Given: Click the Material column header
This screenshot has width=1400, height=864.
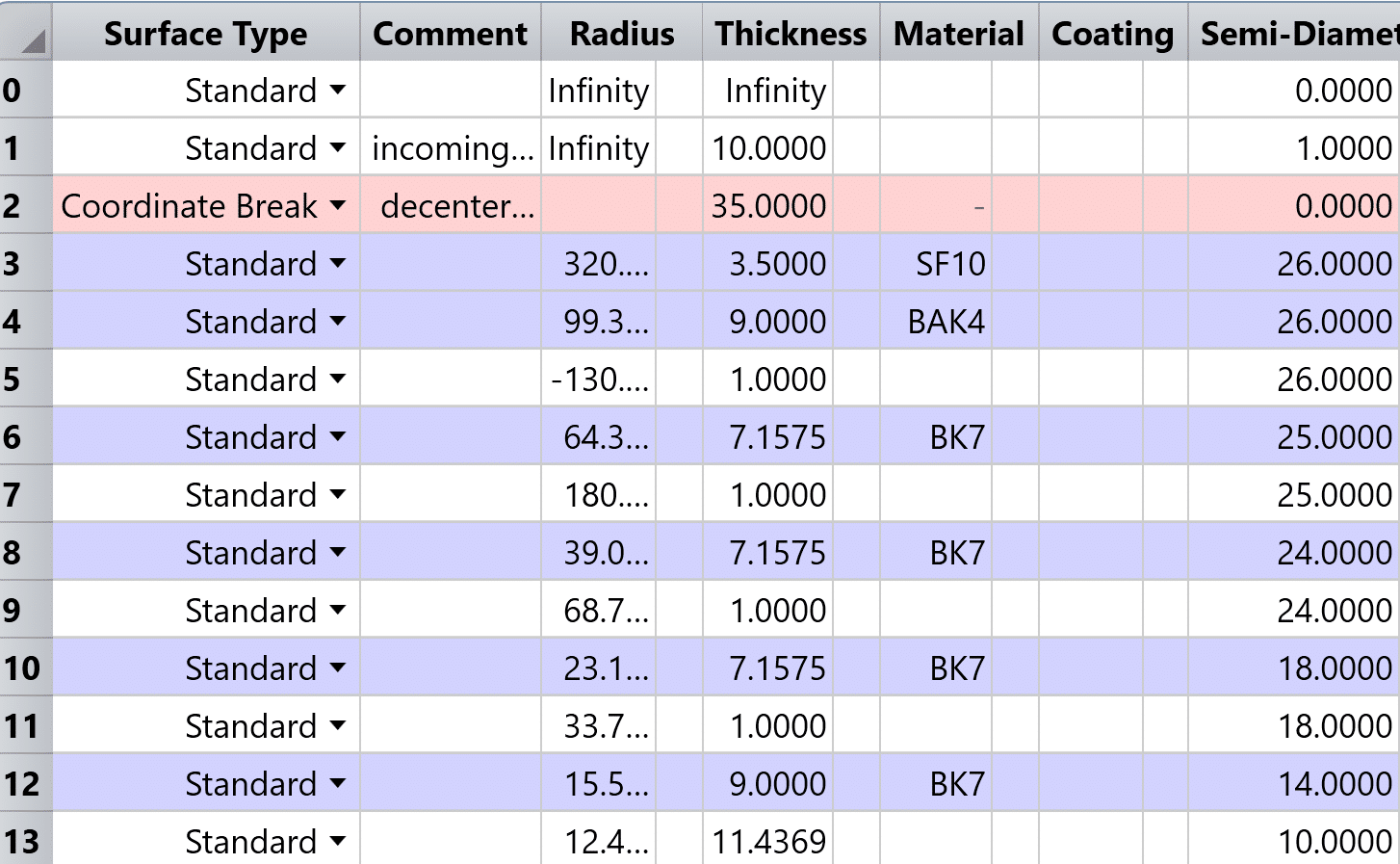Looking at the screenshot, I should click(x=959, y=33).
